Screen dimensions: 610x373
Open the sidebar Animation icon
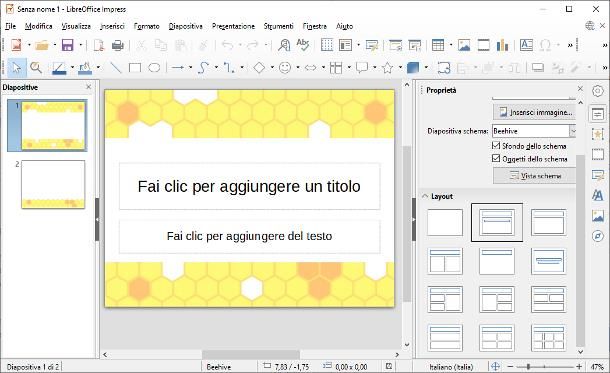click(598, 134)
